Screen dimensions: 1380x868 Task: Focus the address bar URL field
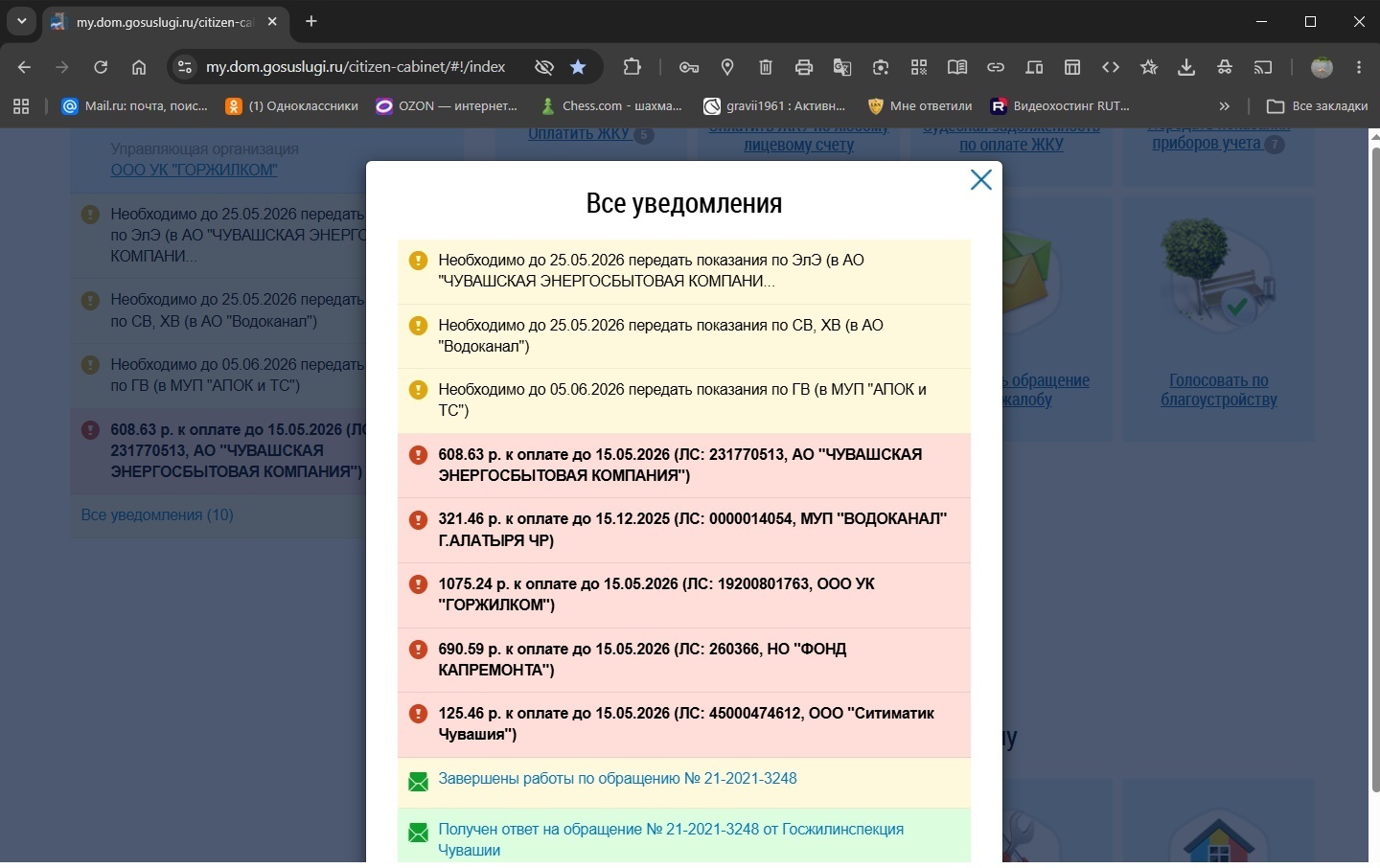356,67
